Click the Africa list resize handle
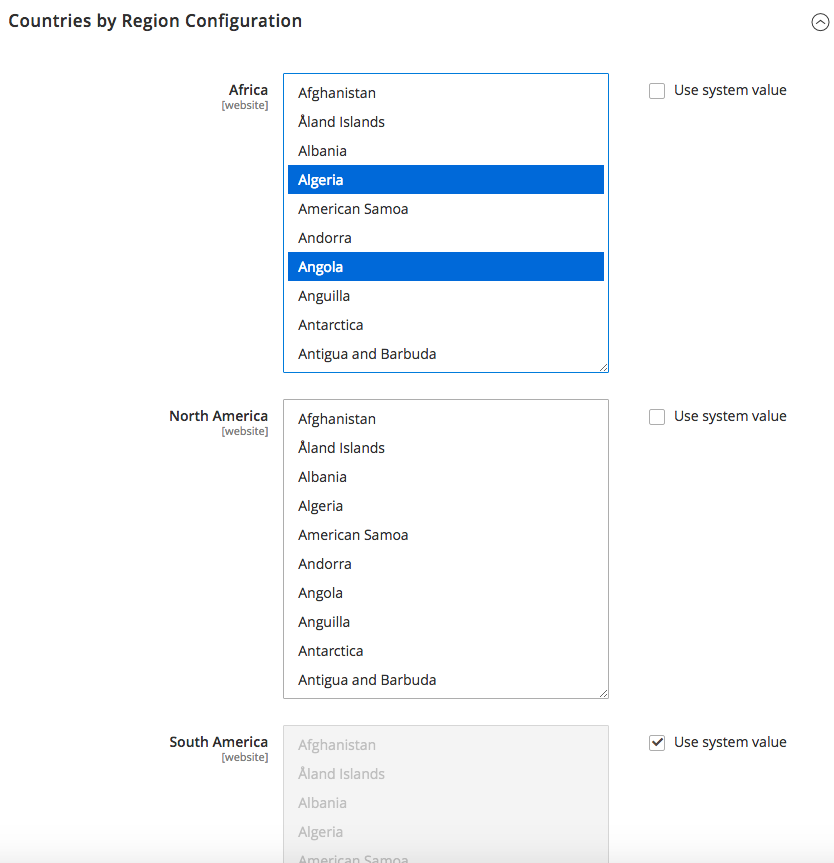 [603, 368]
